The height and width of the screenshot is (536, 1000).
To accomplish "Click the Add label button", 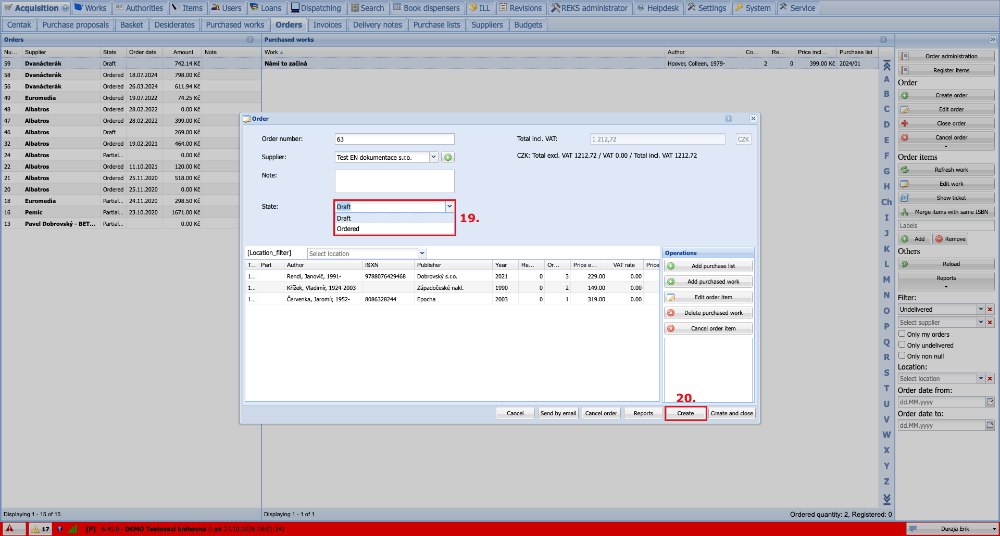I will [x=915, y=239].
